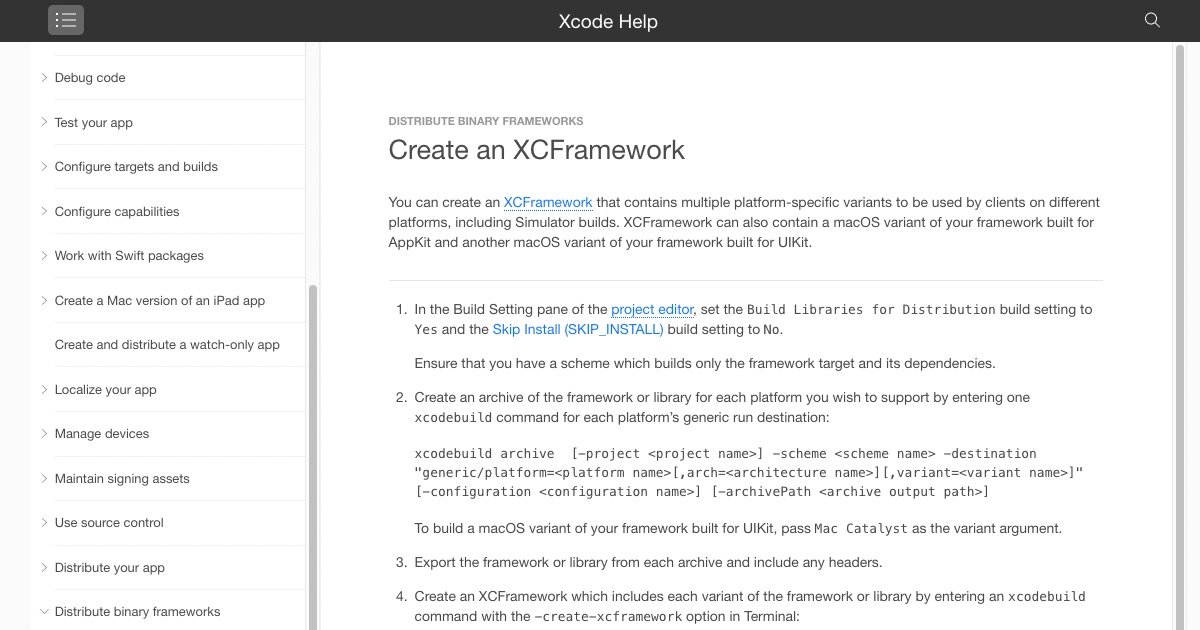Select Create and distribute a watch-only app
The image size is (1200, 630).
(x=167, y=345)
